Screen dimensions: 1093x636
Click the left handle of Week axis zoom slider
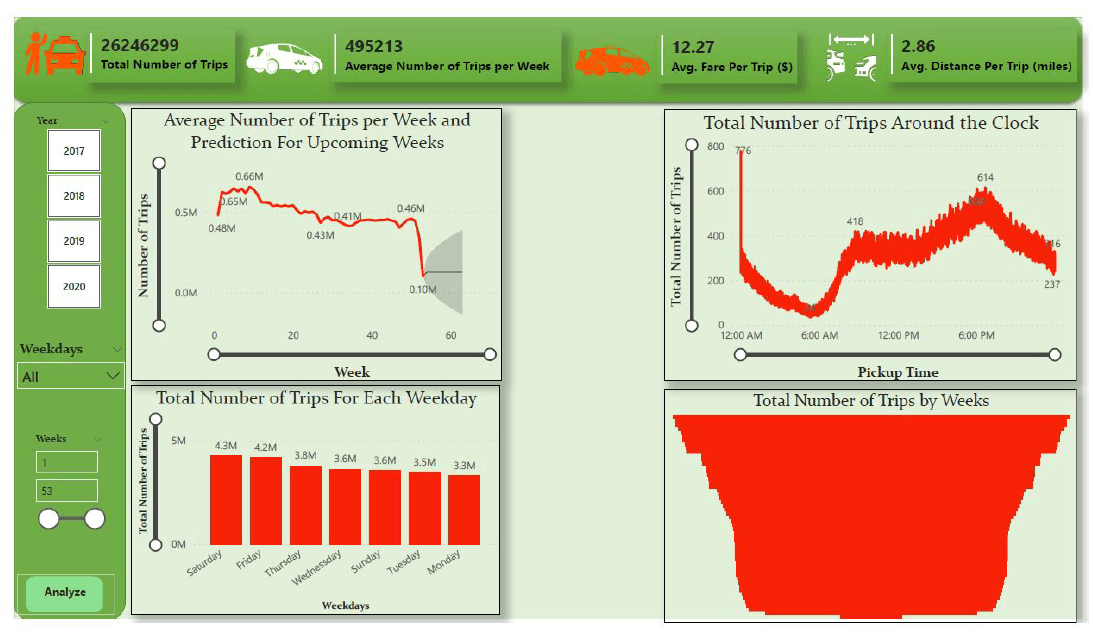coord(213,354)
